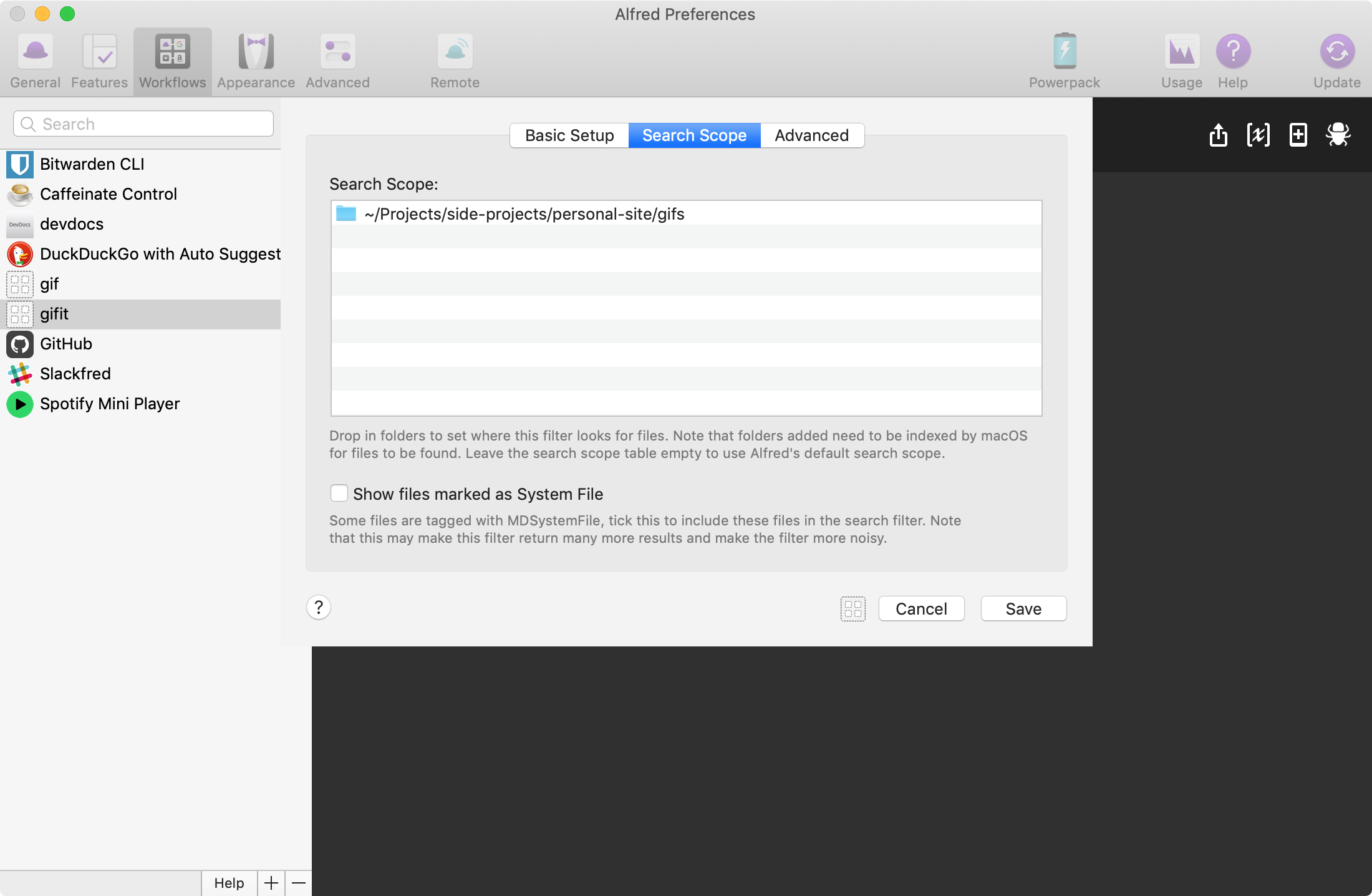
Task: Switch to the Basic Setup tab
Action: [569, 135]
